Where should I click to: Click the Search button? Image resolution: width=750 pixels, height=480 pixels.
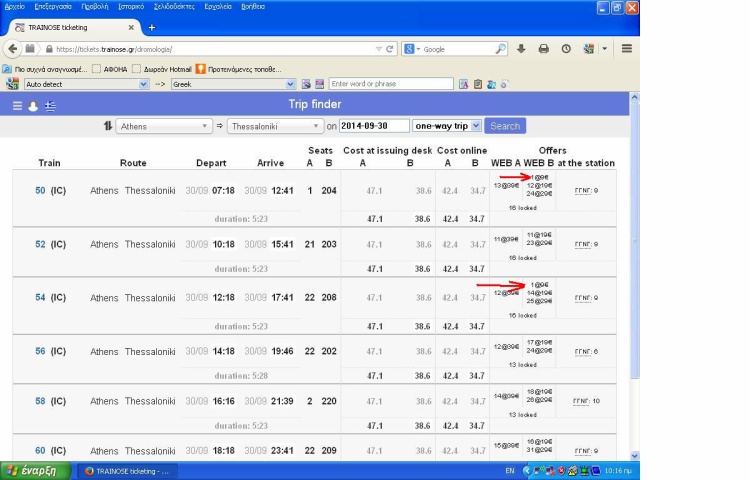tap(505, 126)
